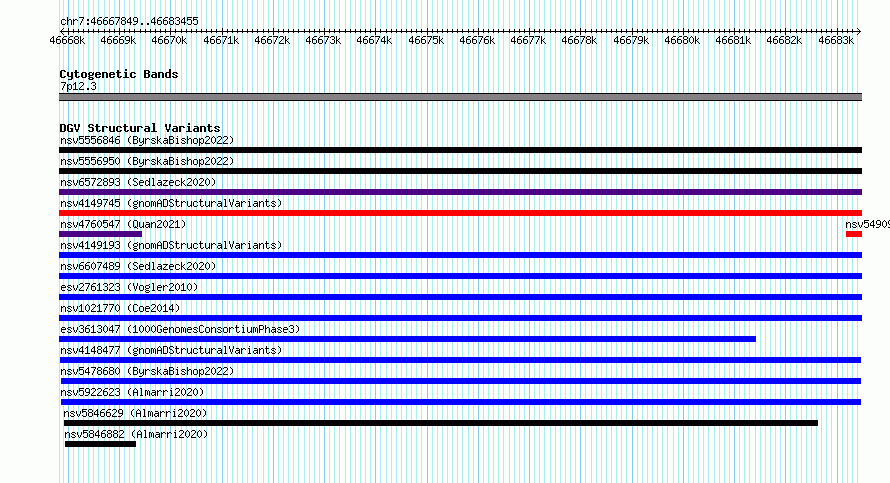The width and height of the screenshot is (890, 483).
Task: Open the nsv5478680 (ByrskaBishop2022) label
Action: tap(147, 371)
